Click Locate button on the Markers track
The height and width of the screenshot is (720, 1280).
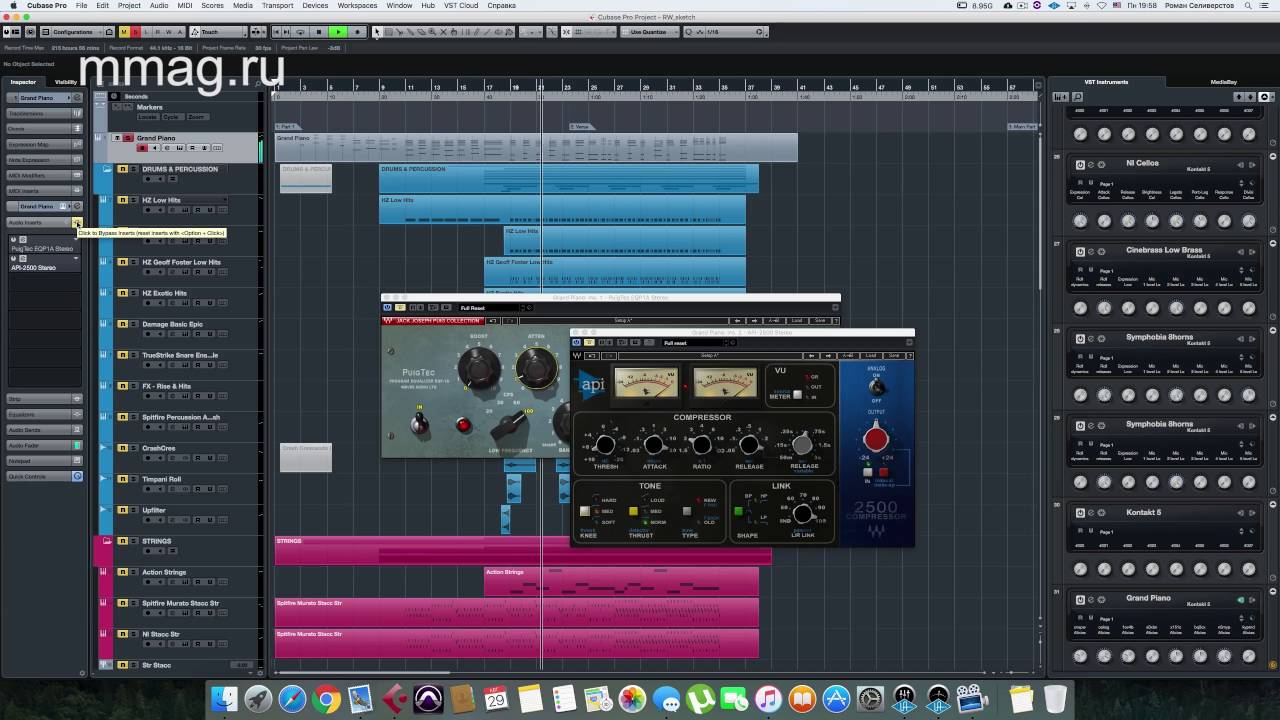(148, 116)
